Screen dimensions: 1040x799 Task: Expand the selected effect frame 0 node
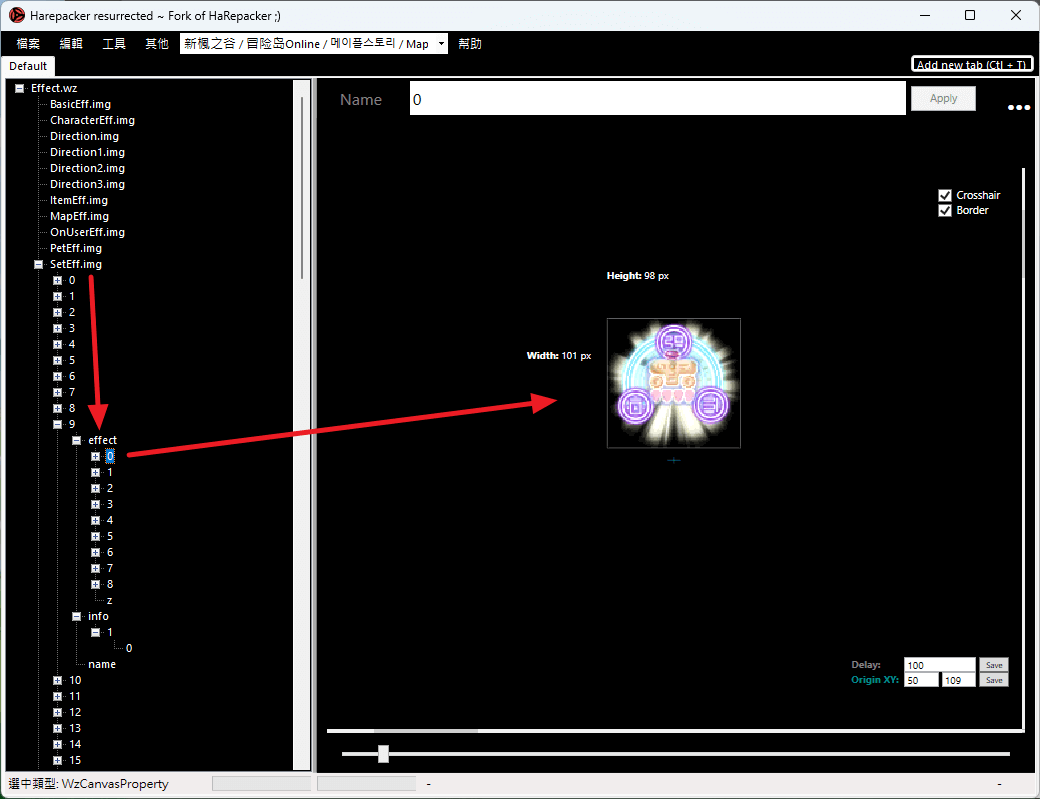[96, 456]
